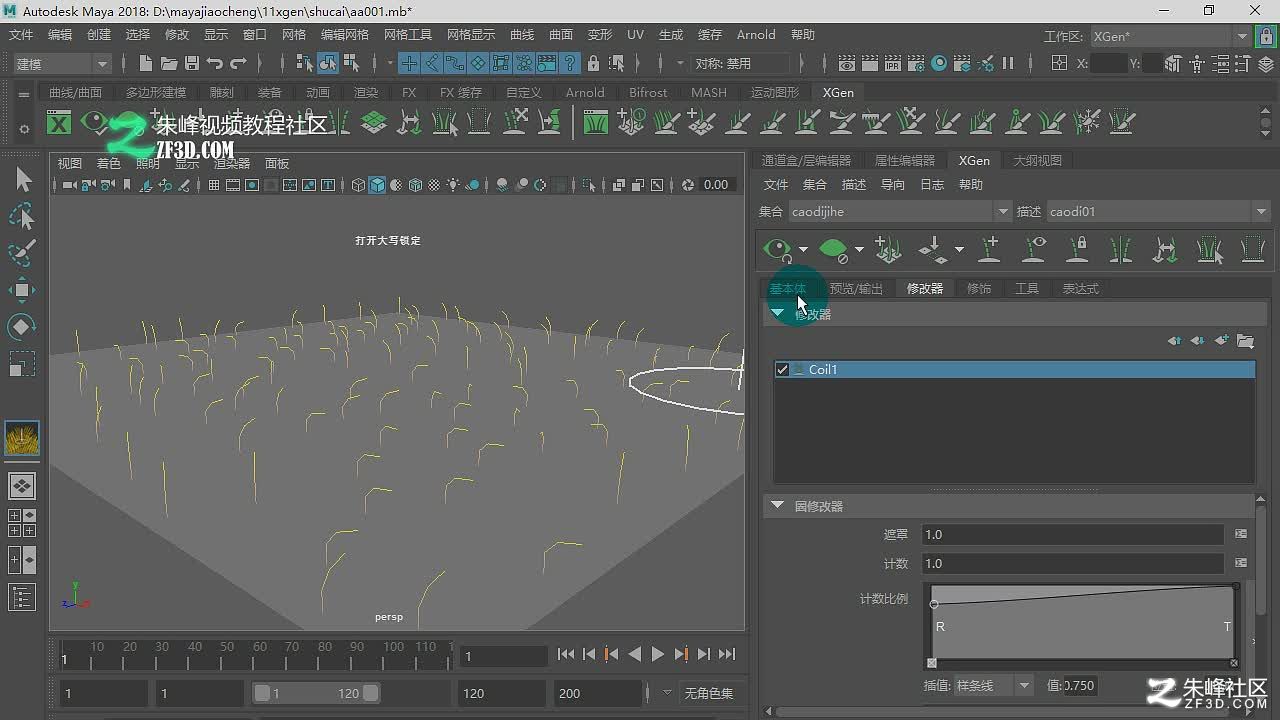Screen dimensions: 1280x720
Task: Click the lock guide icon in XGen panel
Action: pyautogui.click(x=1077, y=248)
